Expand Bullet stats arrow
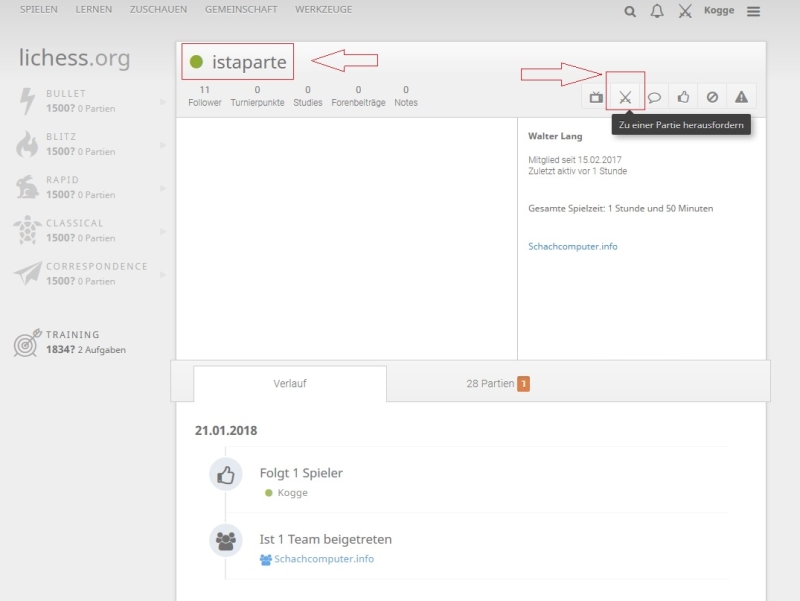Screen dimensions: 800x601 163,102
